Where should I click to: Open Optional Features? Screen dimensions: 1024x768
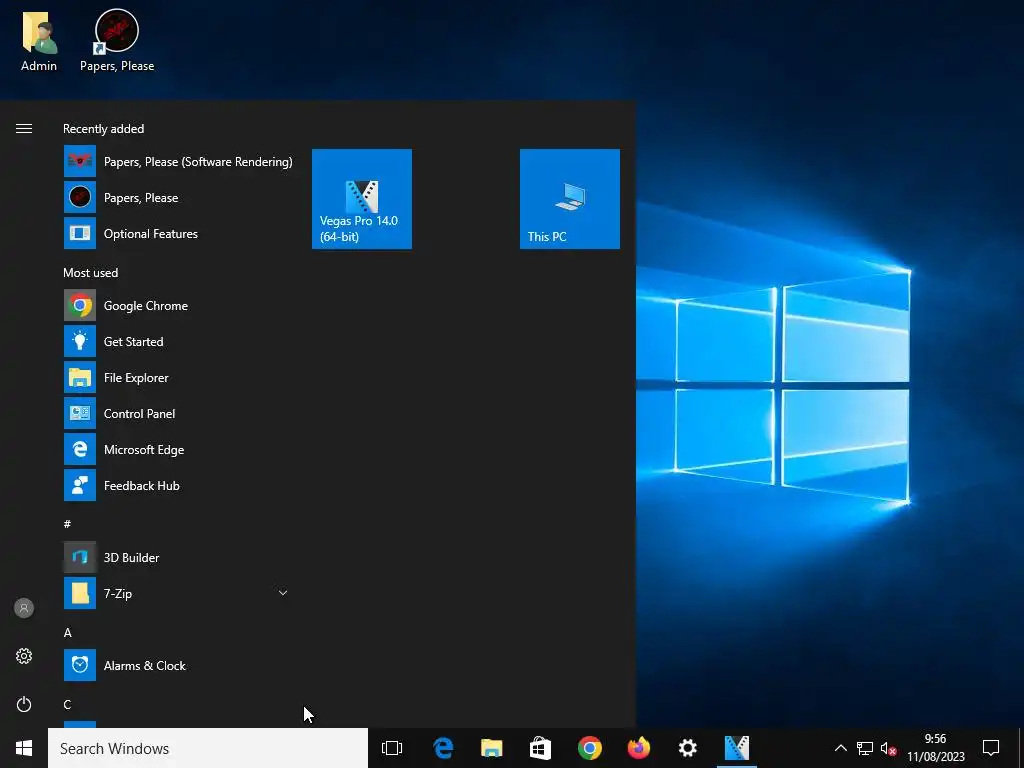click(178, 234)
